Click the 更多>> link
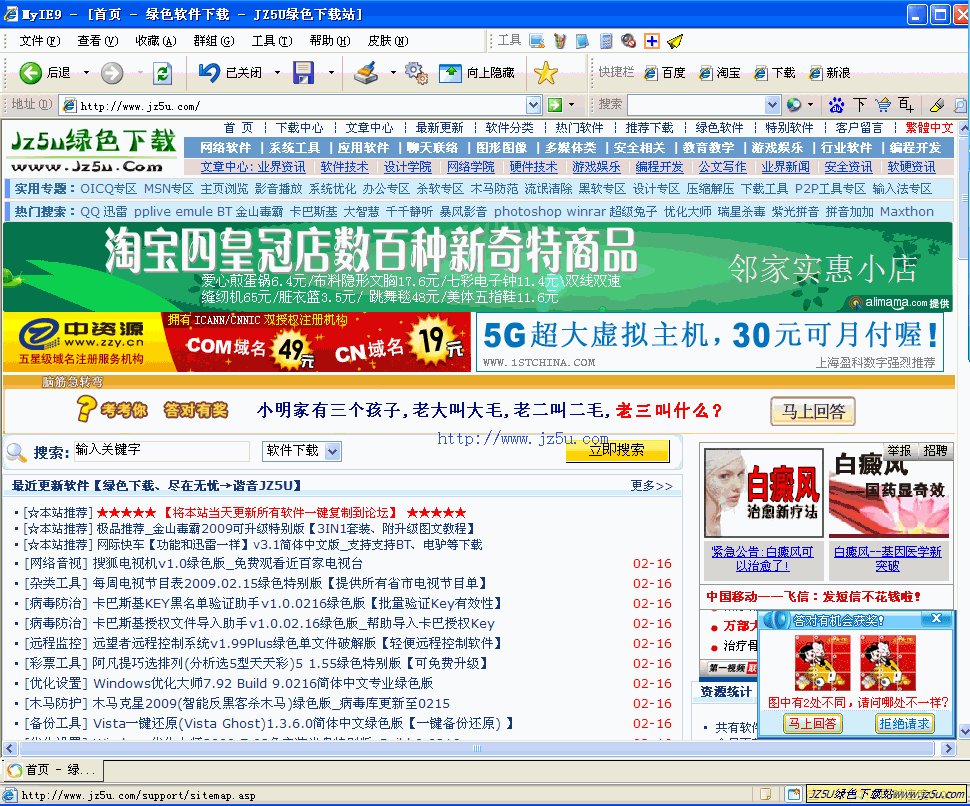 (x=651, y=486)
